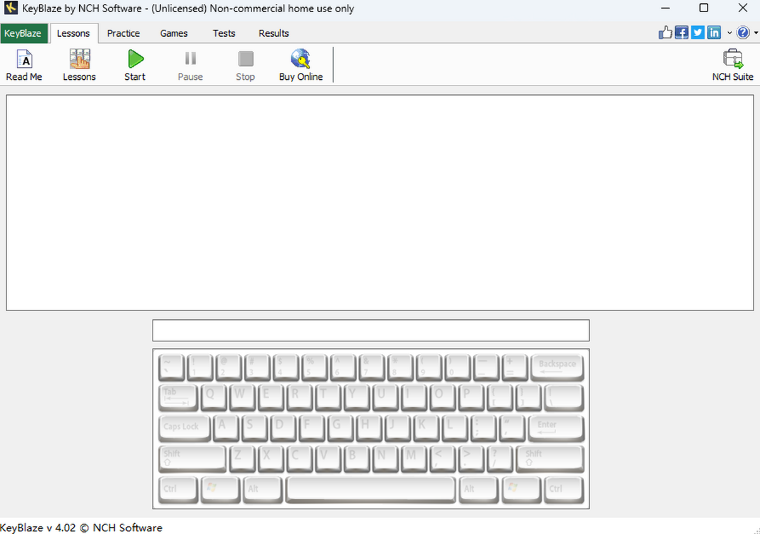Click the Tab key on virtual keyboard
This screenshot has width=760, height=534.
(178, 397)
